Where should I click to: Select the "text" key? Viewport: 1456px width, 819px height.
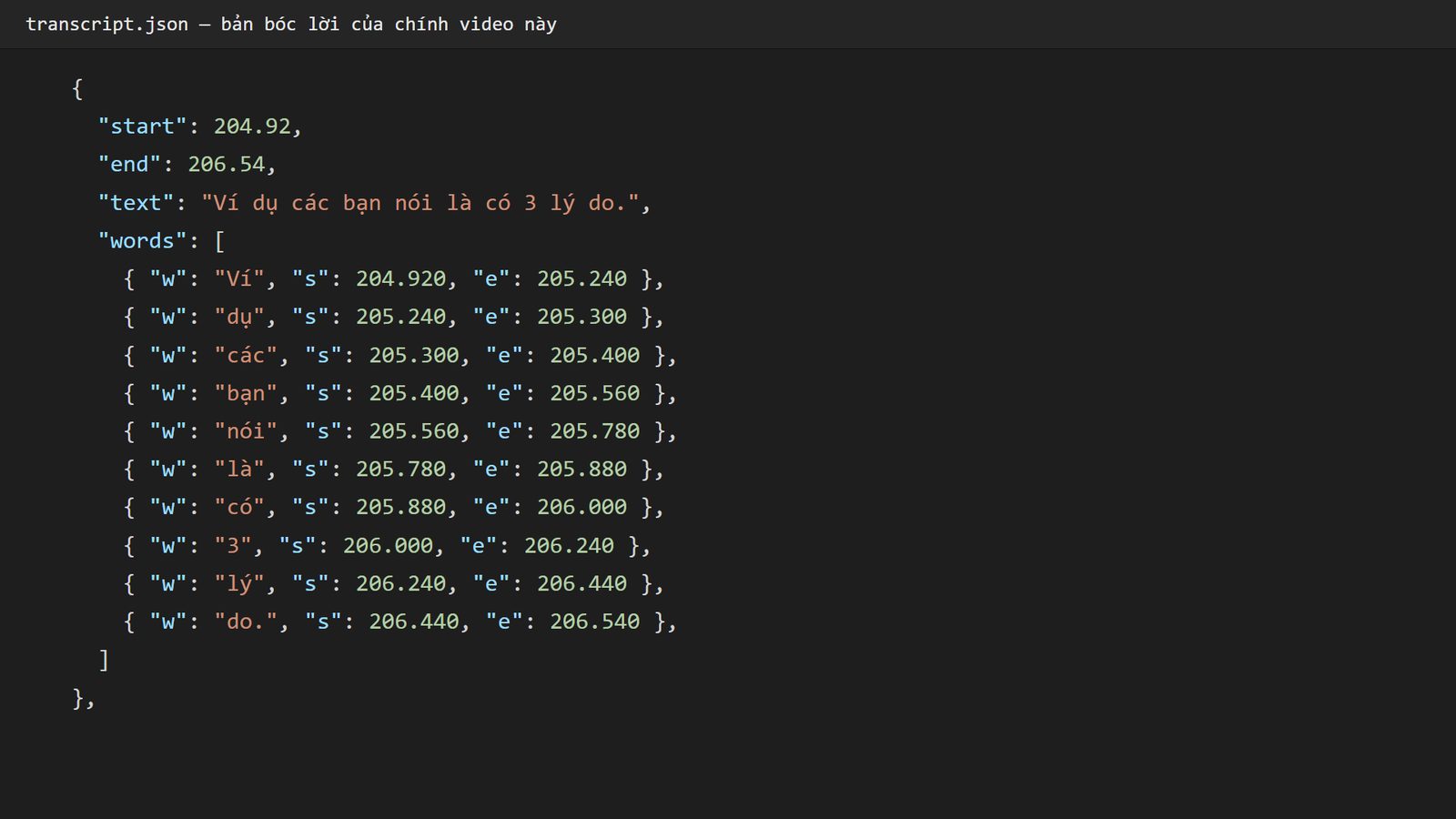point(136,203)
